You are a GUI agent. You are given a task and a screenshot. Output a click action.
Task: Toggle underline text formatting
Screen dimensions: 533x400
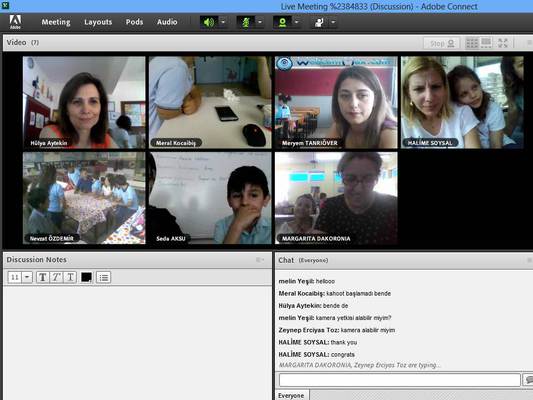[70, 277]
